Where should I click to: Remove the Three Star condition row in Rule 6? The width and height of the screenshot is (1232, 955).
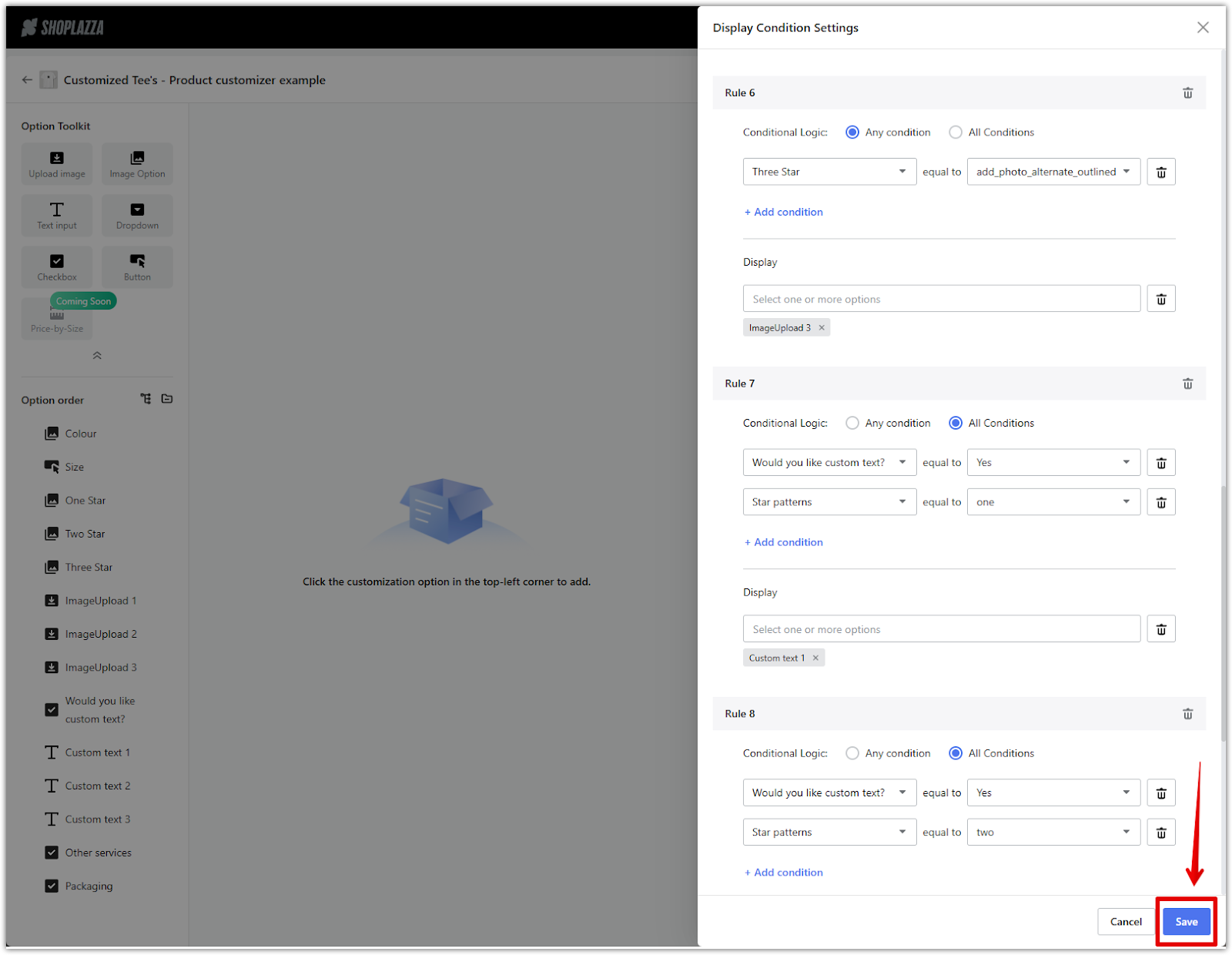click(1161, 172)
